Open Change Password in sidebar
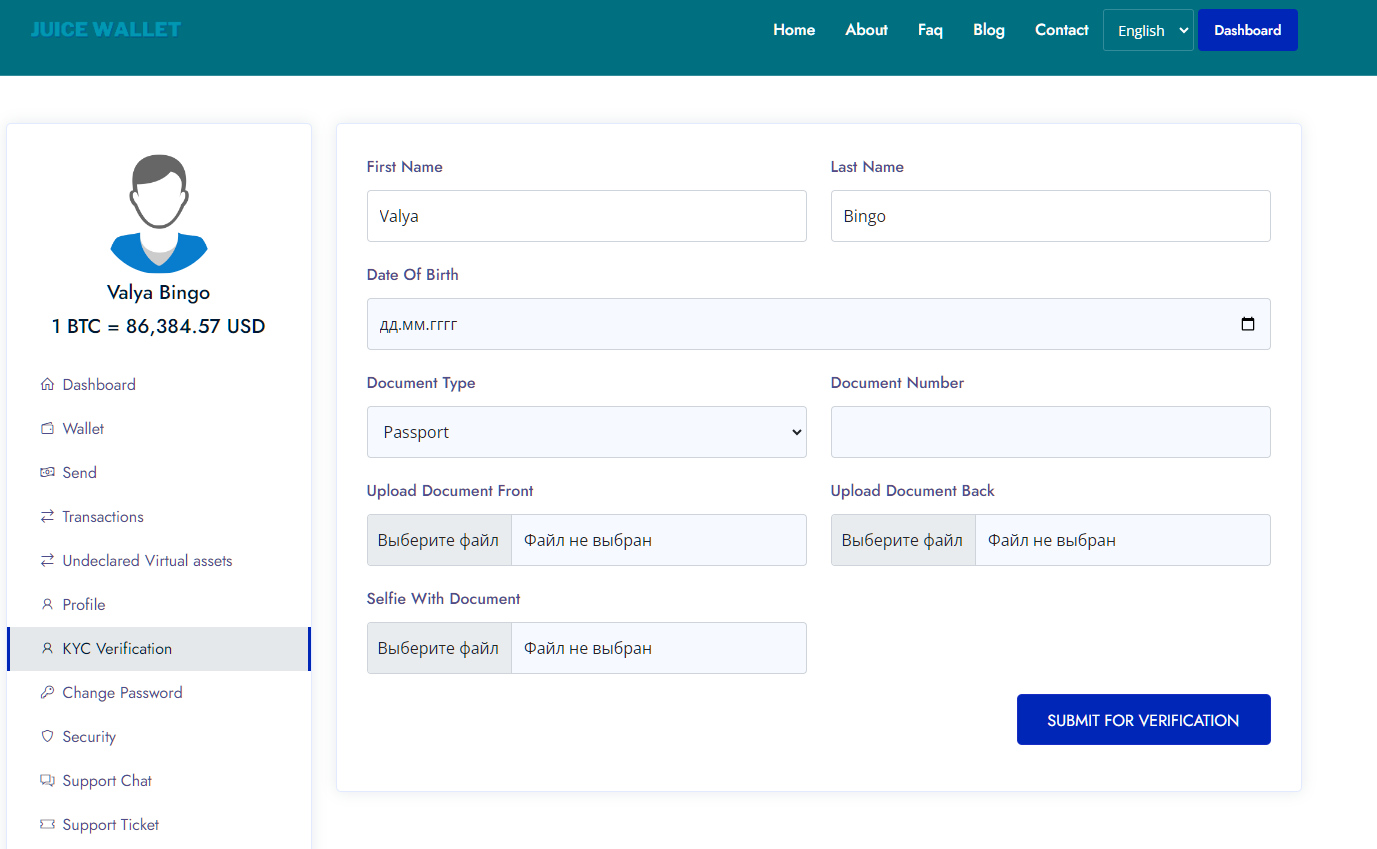 click(x=122, y=693)
